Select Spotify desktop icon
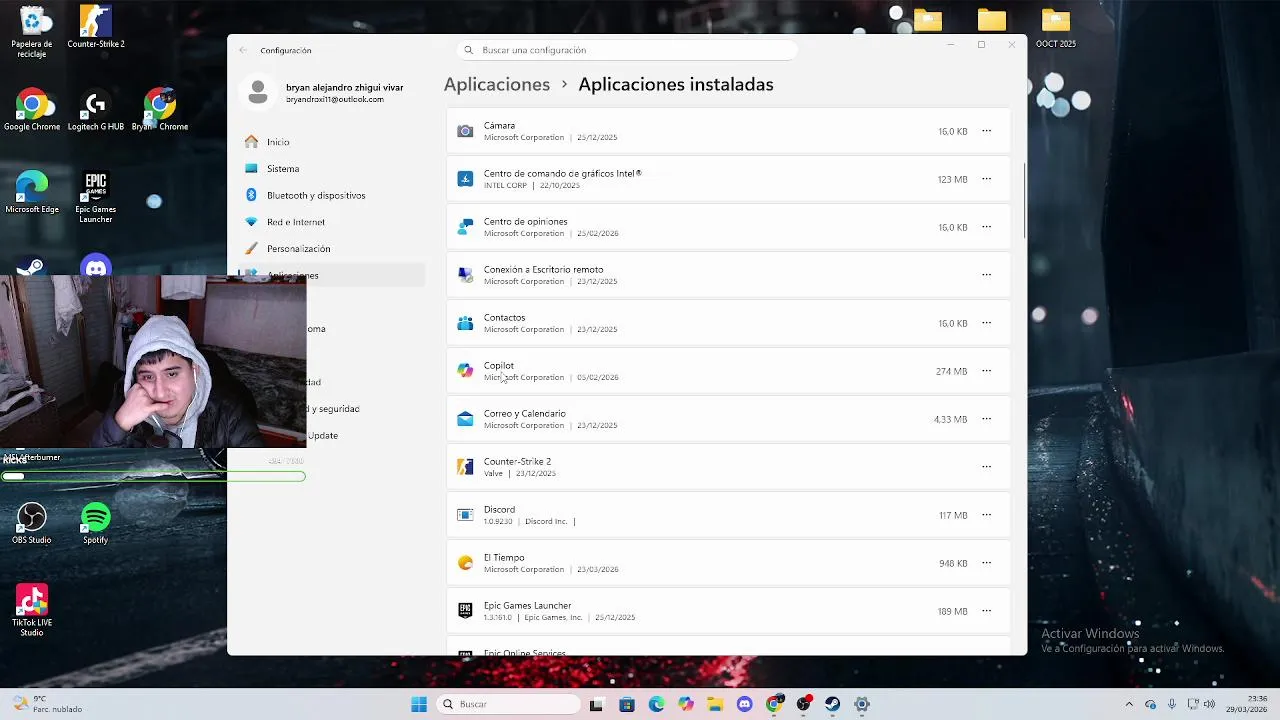This screenshot has width=1280, height=720. coord(96,523)
